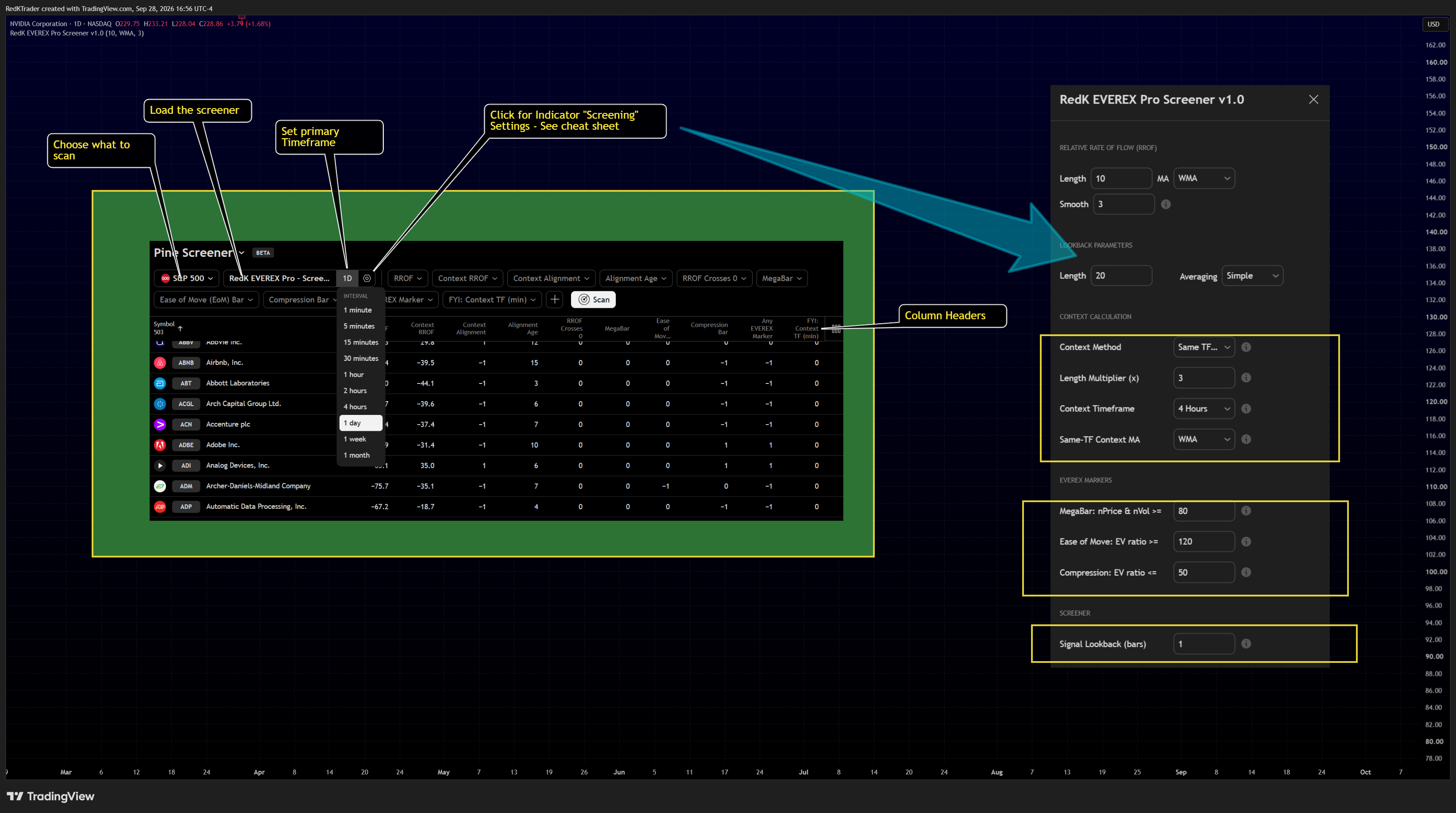1456x813 pixels.
Task: Click info icon beside Signal Lookback
Action: click(x=1246, y=644)
